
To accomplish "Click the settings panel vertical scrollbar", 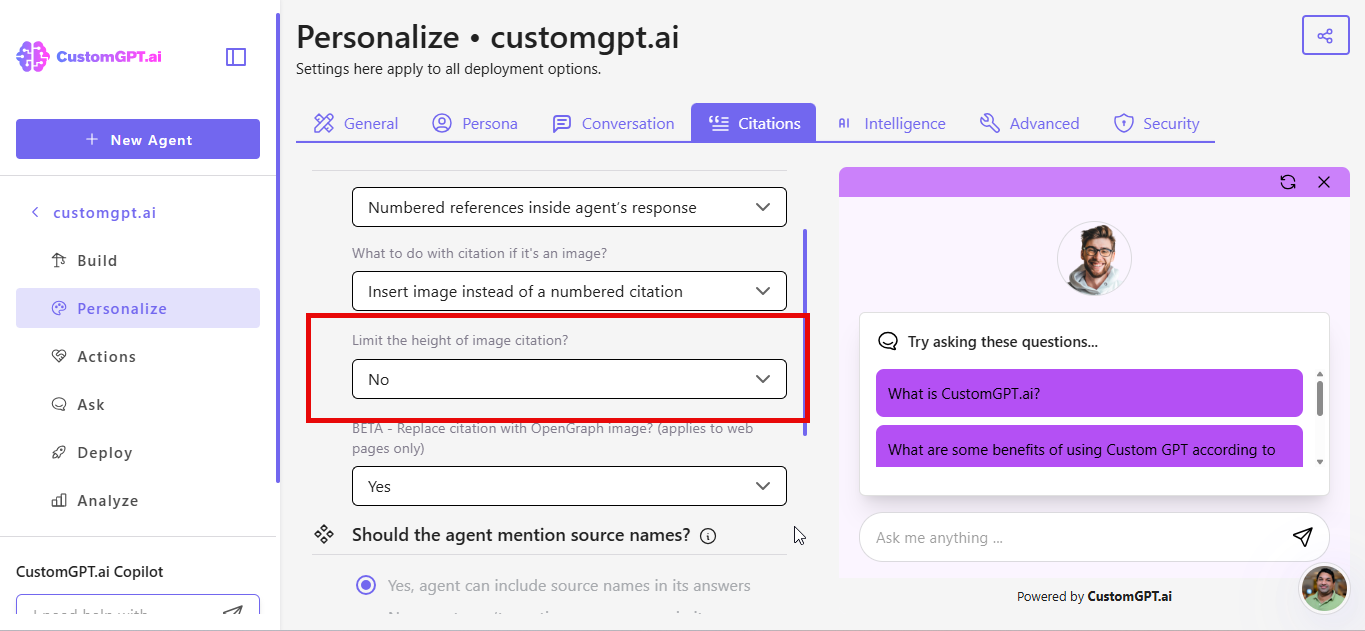I will tap(805, 332).
